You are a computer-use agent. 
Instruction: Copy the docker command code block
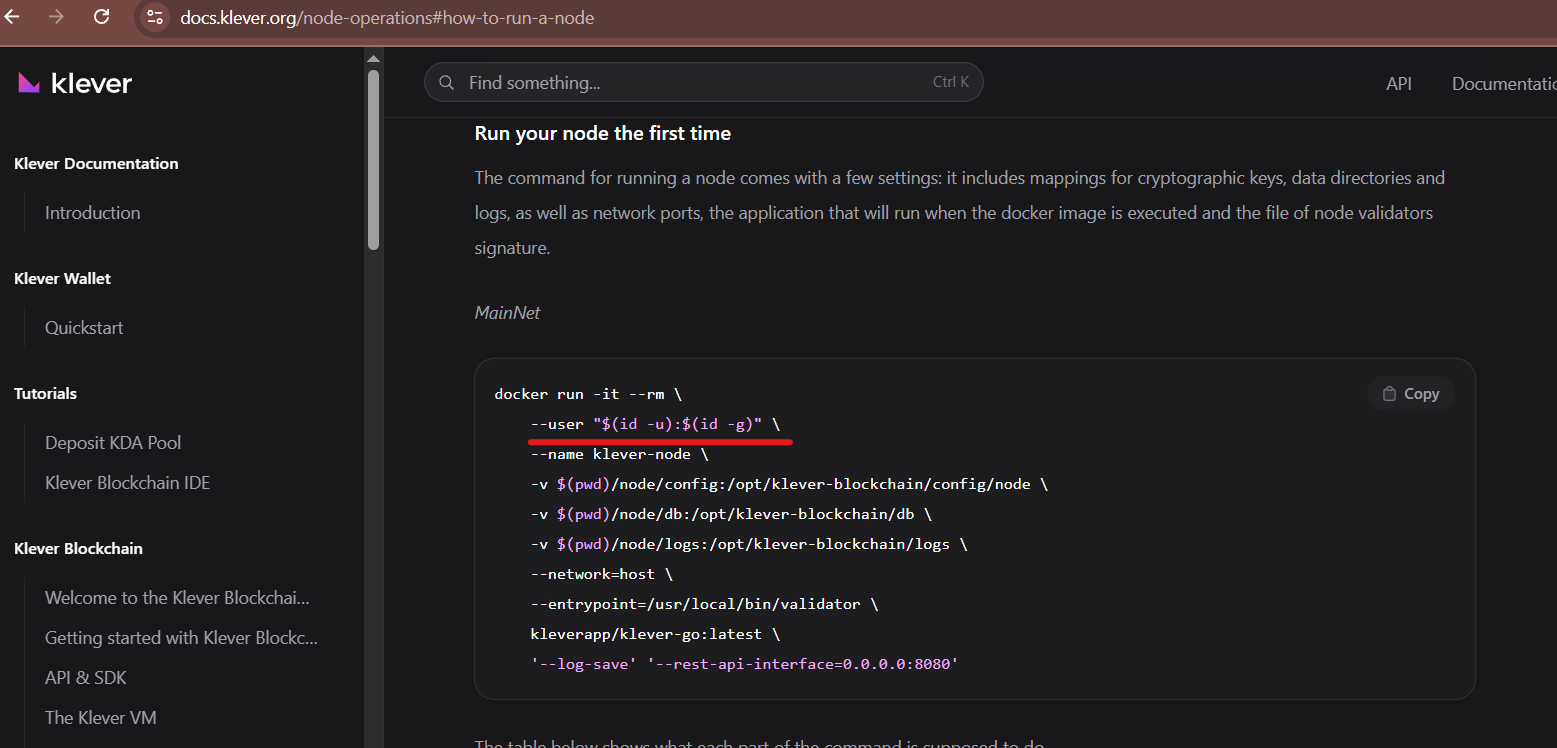pyautogui.click(x=1410, y=394)
